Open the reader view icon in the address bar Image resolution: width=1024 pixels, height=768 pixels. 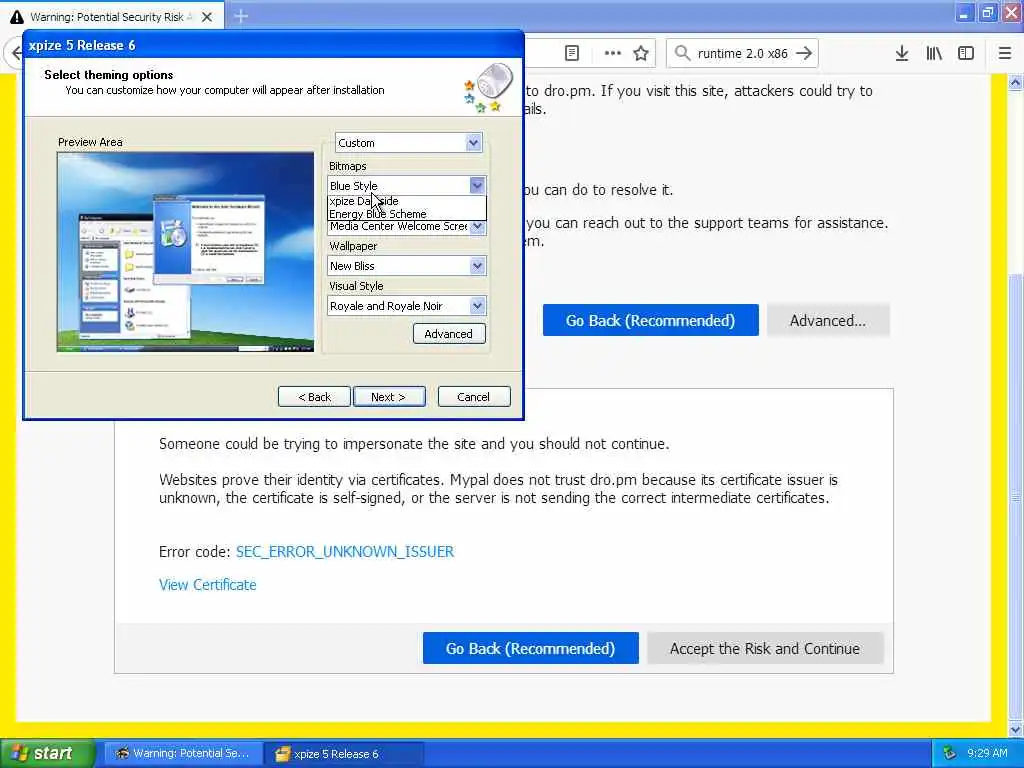click(x=571, y=53)
